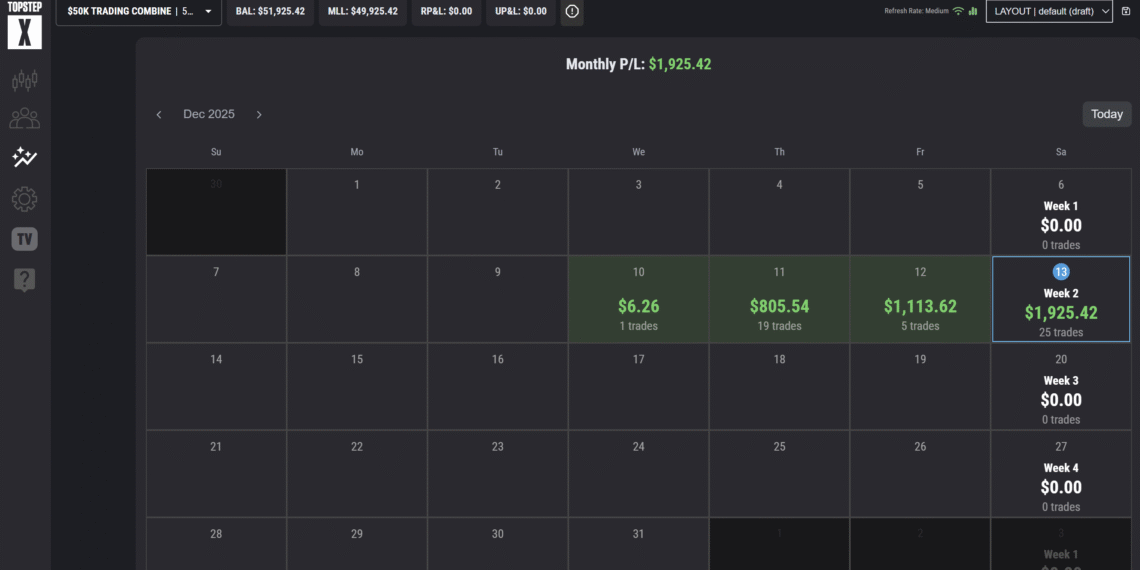
Task: Select calendar day 18
Action: [x=779, y=386]
